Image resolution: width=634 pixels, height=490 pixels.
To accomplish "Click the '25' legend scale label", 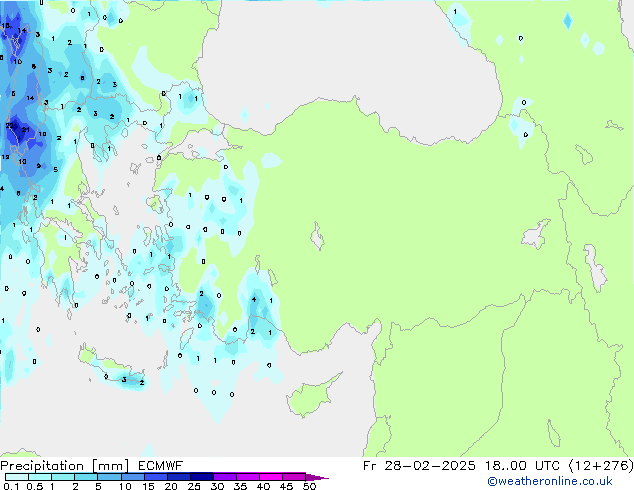I will point(194,486).
